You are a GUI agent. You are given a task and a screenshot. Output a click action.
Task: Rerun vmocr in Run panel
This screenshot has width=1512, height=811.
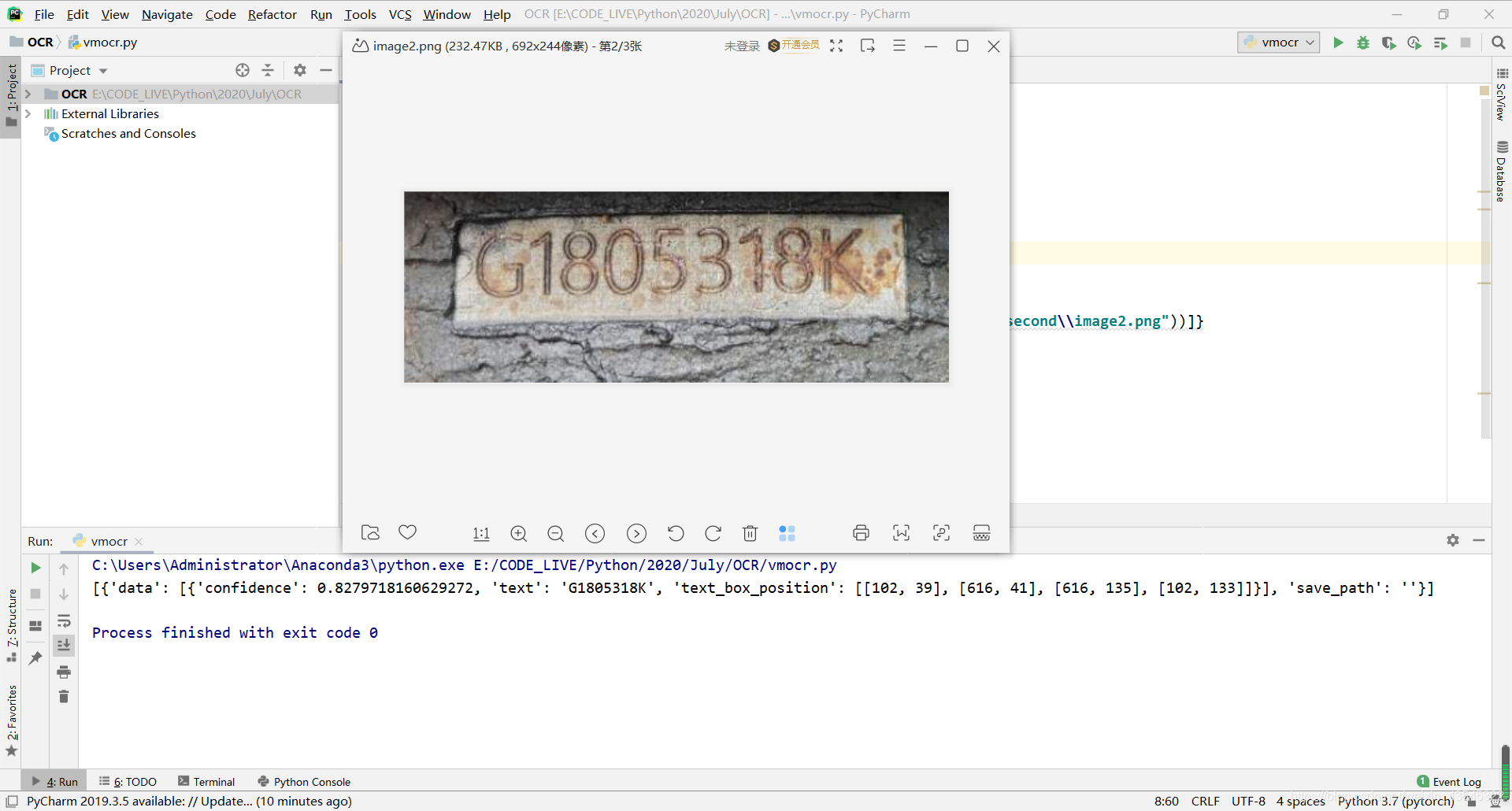(35, 568)
